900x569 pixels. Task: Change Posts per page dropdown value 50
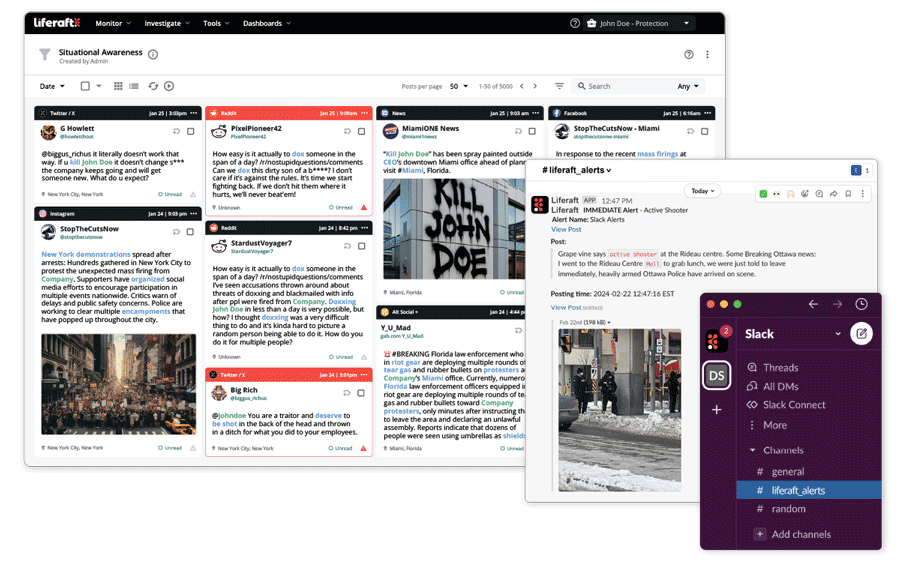pyautogui.click(x=459, y=87)
